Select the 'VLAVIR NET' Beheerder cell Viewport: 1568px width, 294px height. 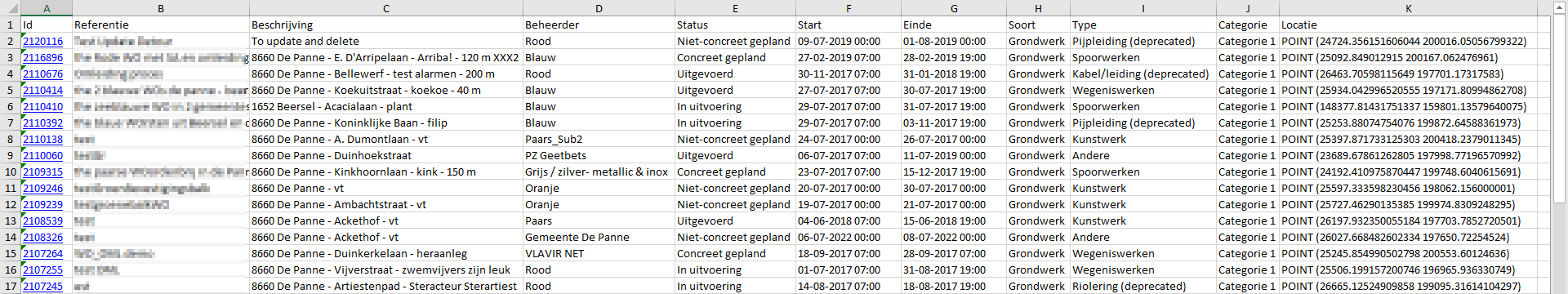[x=599, y=253]
